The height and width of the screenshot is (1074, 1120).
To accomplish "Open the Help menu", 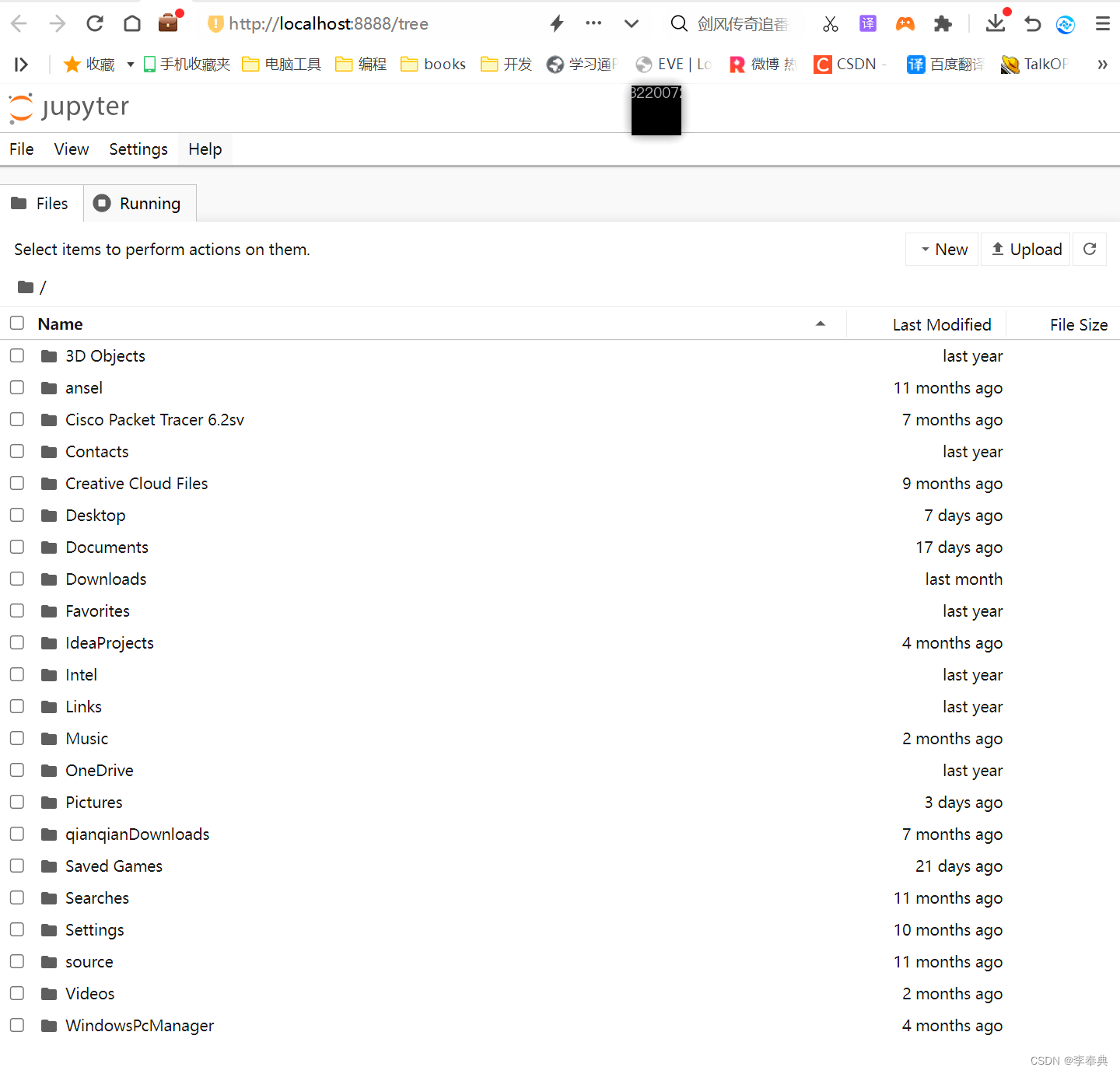I will tap(205, 149).
